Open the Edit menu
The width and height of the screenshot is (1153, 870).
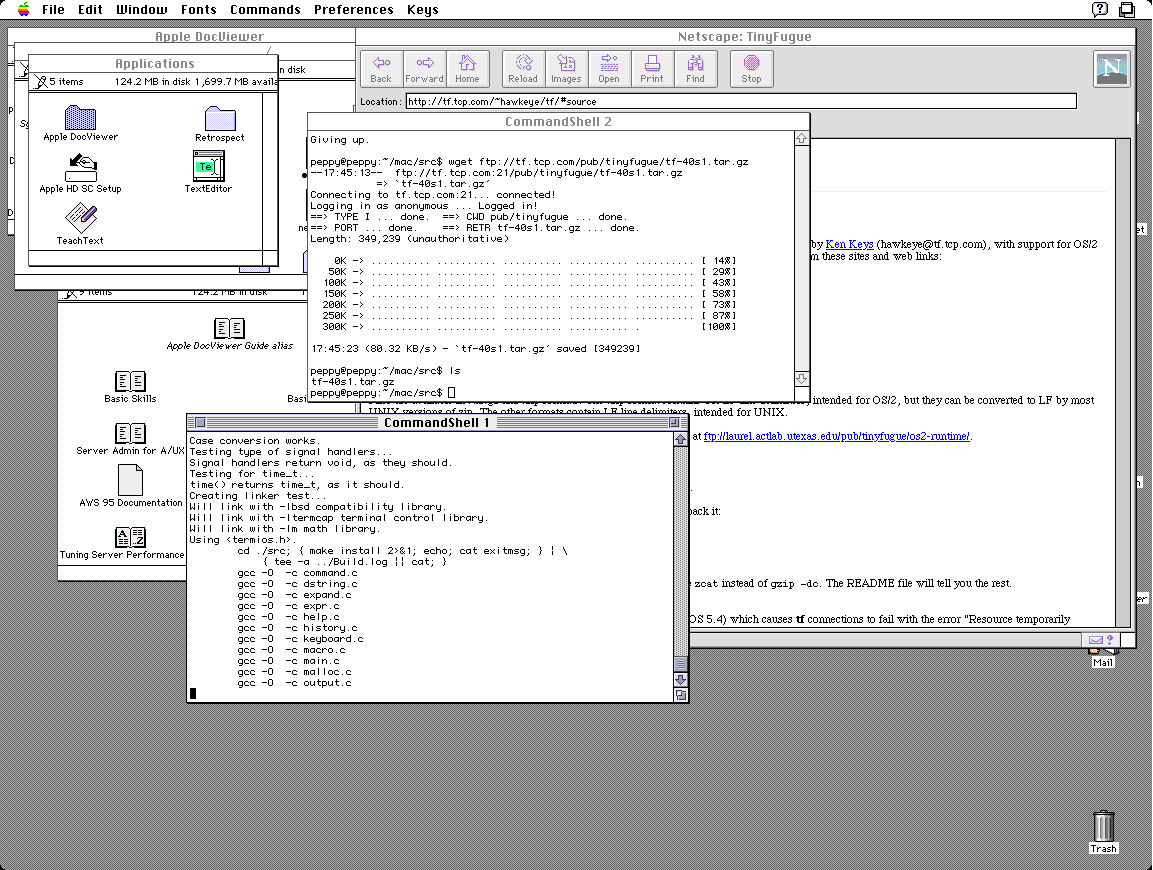tap(90, 10)
